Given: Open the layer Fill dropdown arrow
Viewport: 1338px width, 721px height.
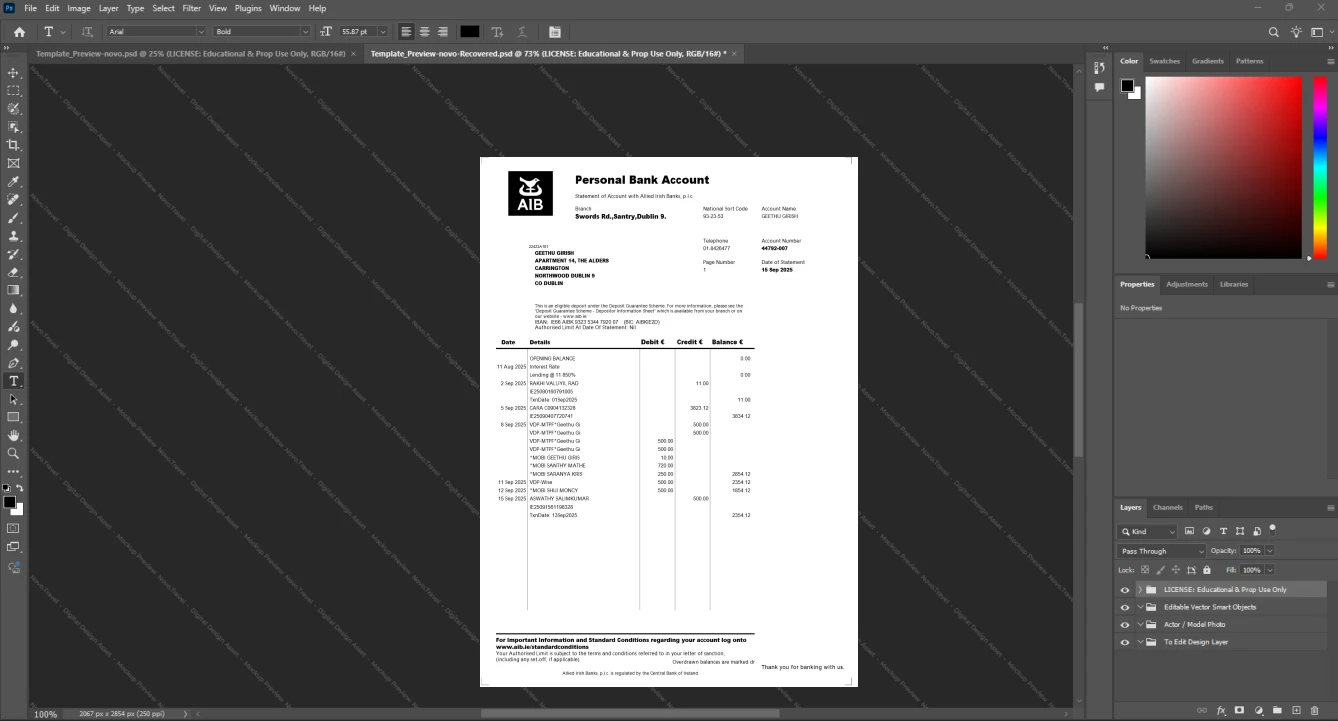Looking at the screenshot, I should tap(1270, 570).
